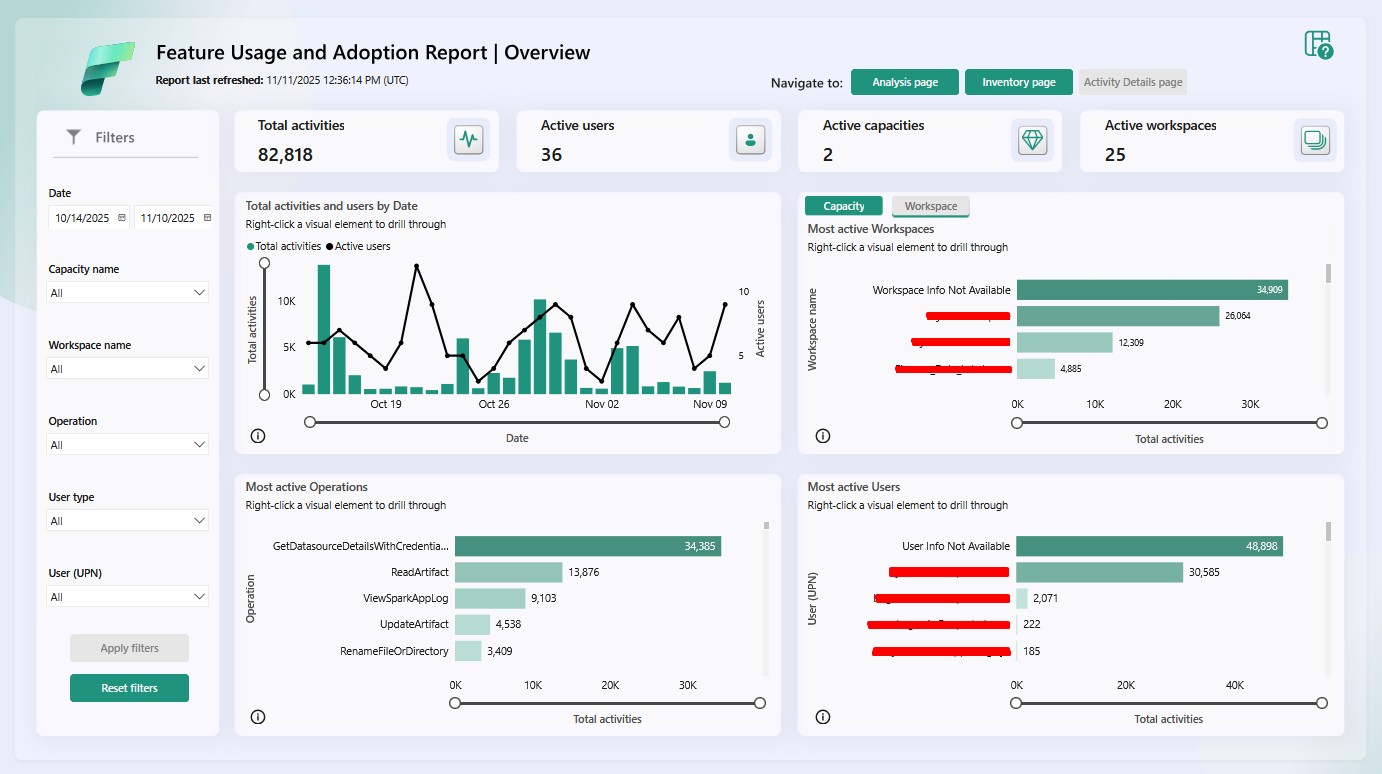
Task: Click the Apply filters button
Action: point(129,648)
